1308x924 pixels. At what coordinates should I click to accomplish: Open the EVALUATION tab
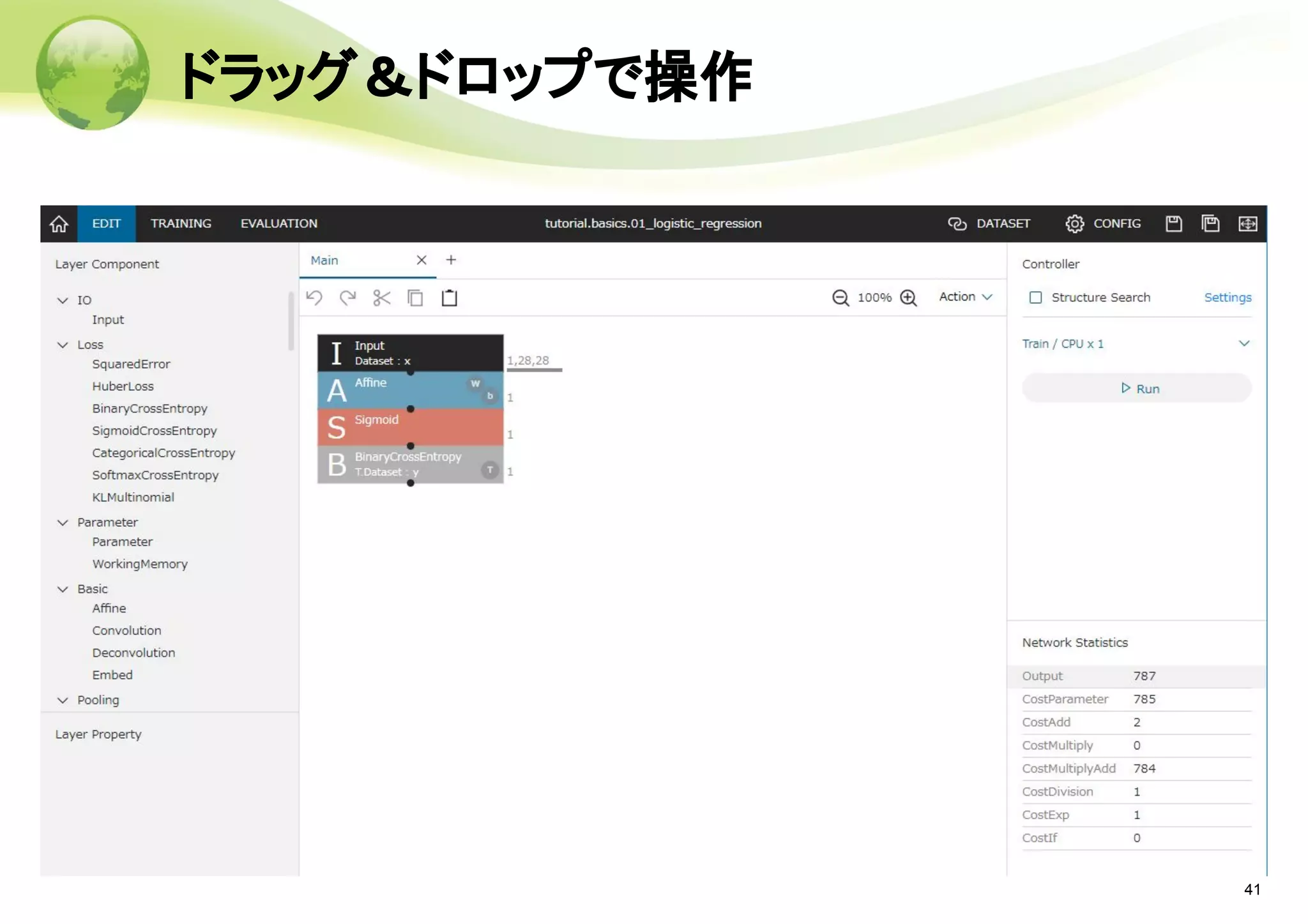pyautogui.click(x=278, y=223)
